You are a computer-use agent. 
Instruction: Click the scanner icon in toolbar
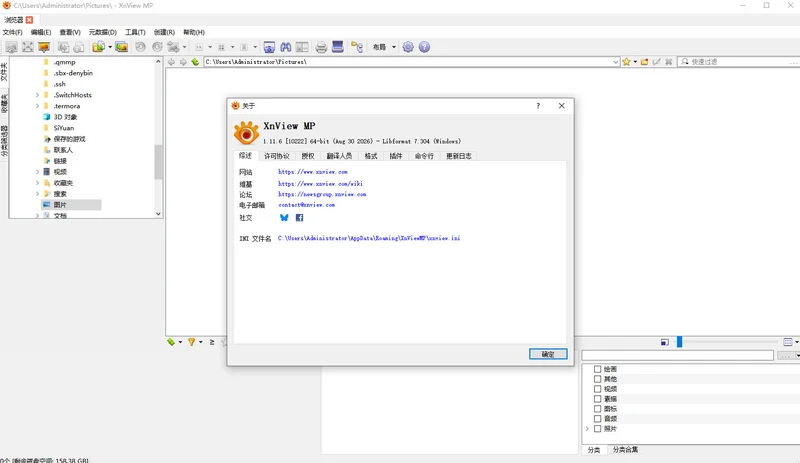(338, 47)
